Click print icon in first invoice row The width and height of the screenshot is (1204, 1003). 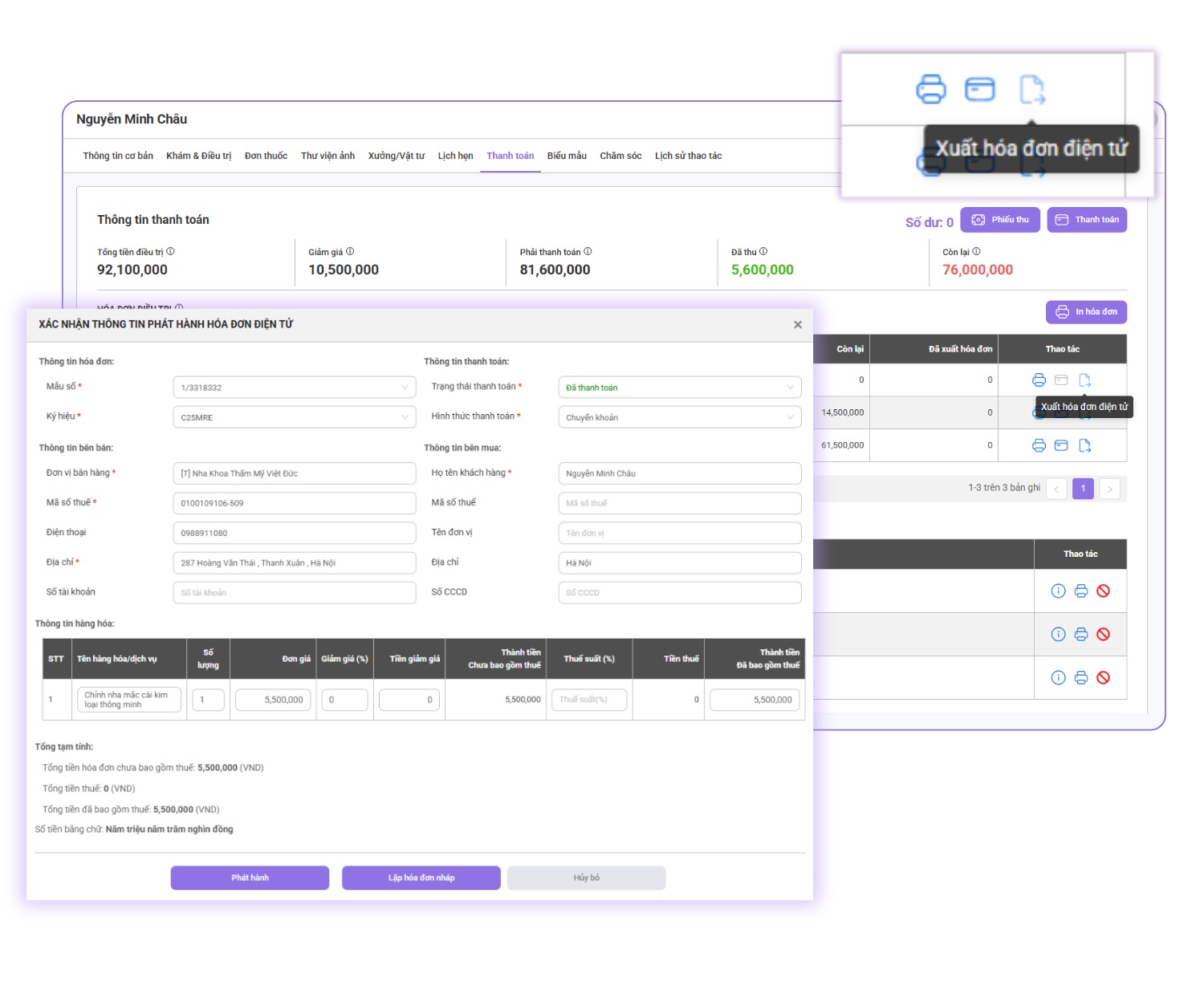pyautogui.click(x=1039, y=380)
